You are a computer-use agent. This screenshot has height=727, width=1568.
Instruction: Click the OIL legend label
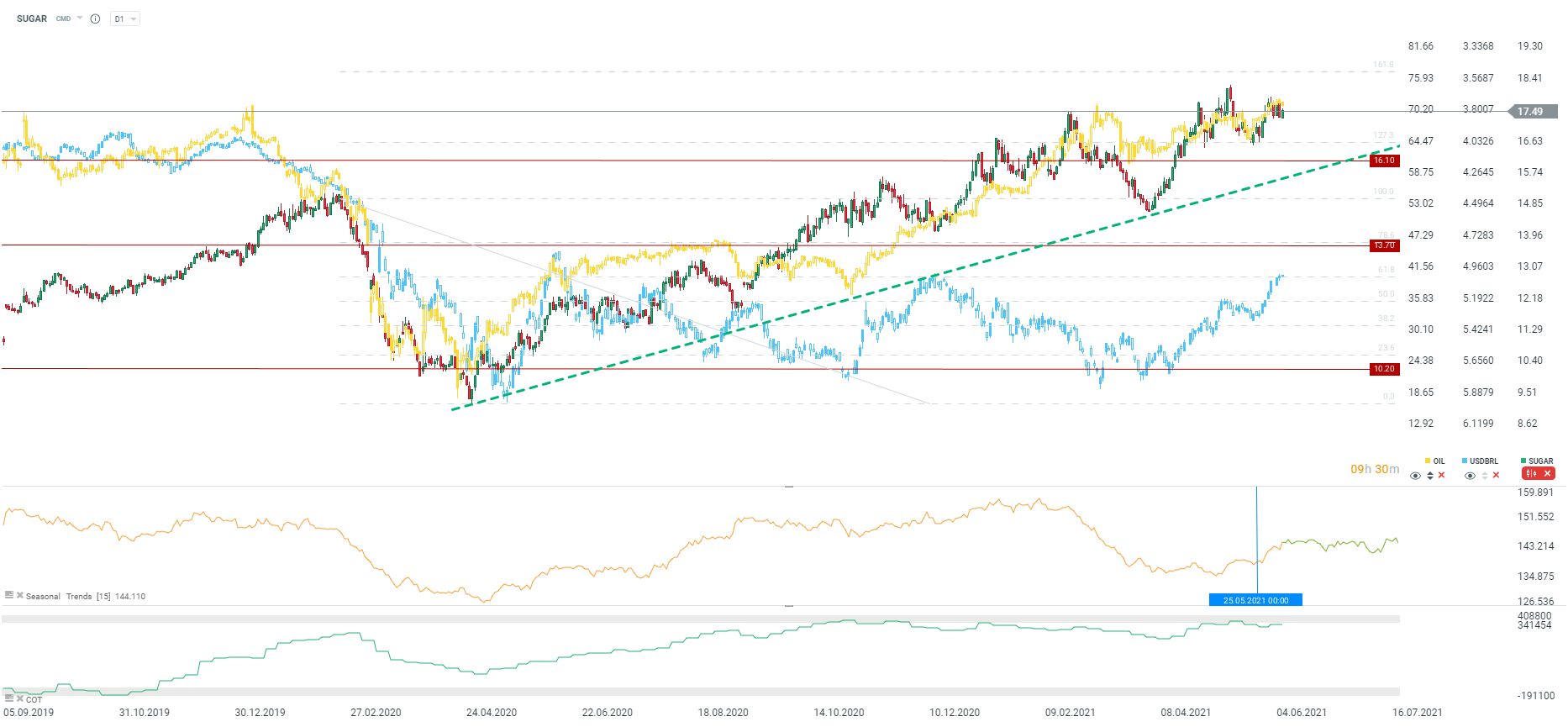[x=1439, y=461]
